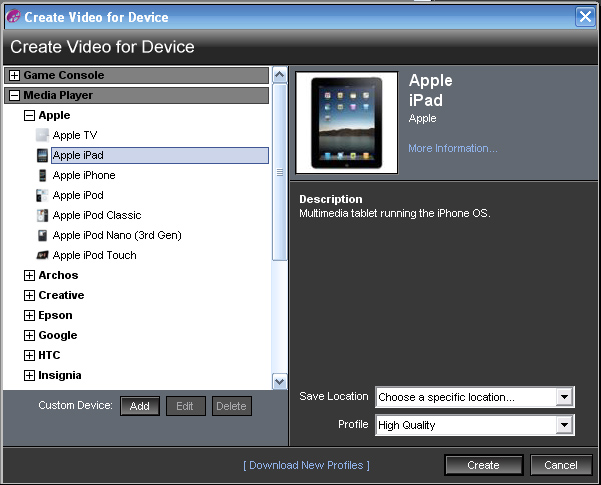Viewport: 601px width, 485px height.
Task: Click the Delete custom device button
Action: pyautogui.click(x=232, y=406)
